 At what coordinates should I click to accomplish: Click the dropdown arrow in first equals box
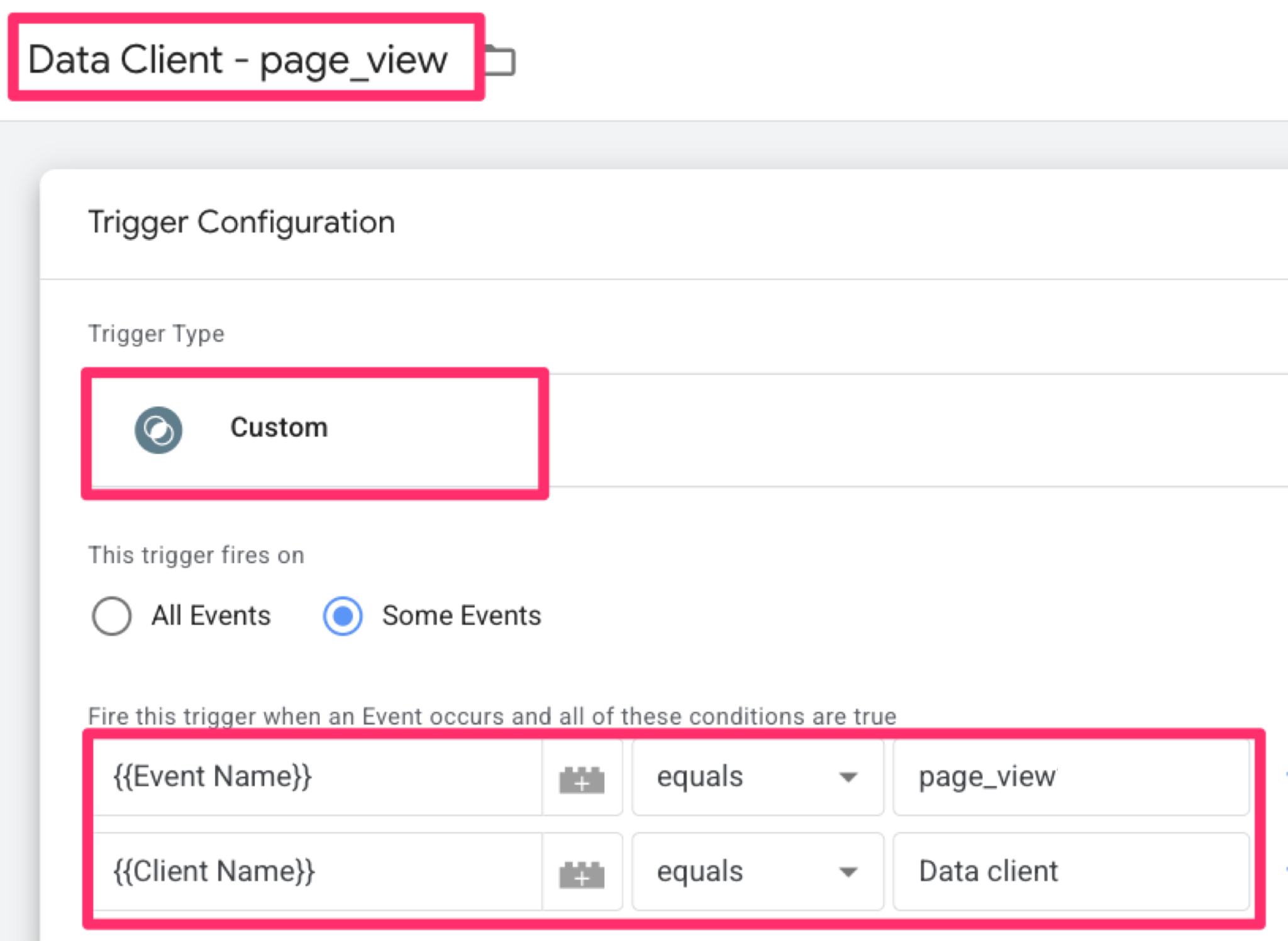(848, 778)
